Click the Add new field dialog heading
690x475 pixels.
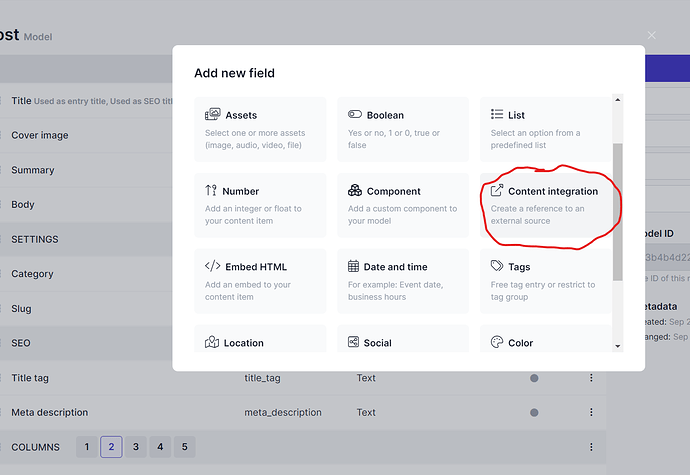[235, 73]
